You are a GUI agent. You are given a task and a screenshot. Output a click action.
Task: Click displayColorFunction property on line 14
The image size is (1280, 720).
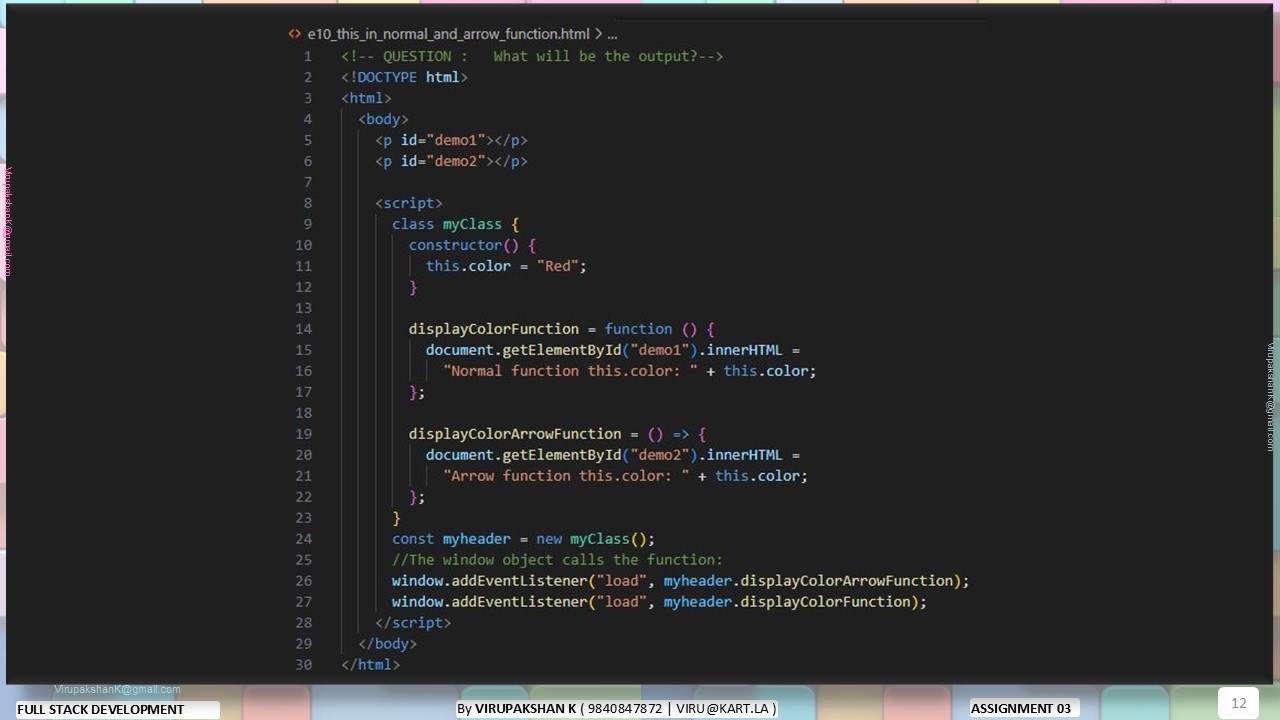point(494,329)
